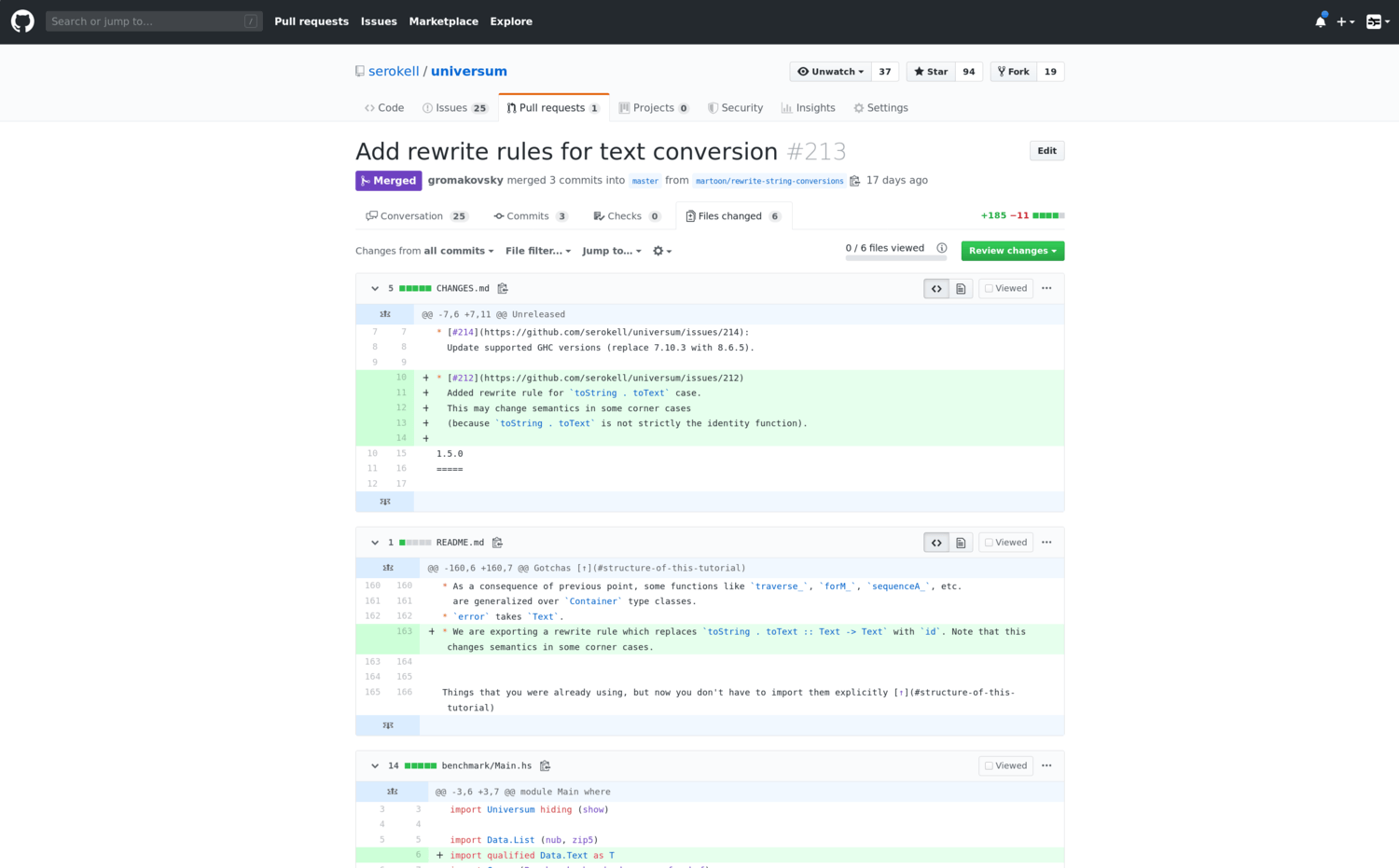This screenshot has width=1399, height=868.
Task: Open Issues in top navigation
Action: [379, 21]
